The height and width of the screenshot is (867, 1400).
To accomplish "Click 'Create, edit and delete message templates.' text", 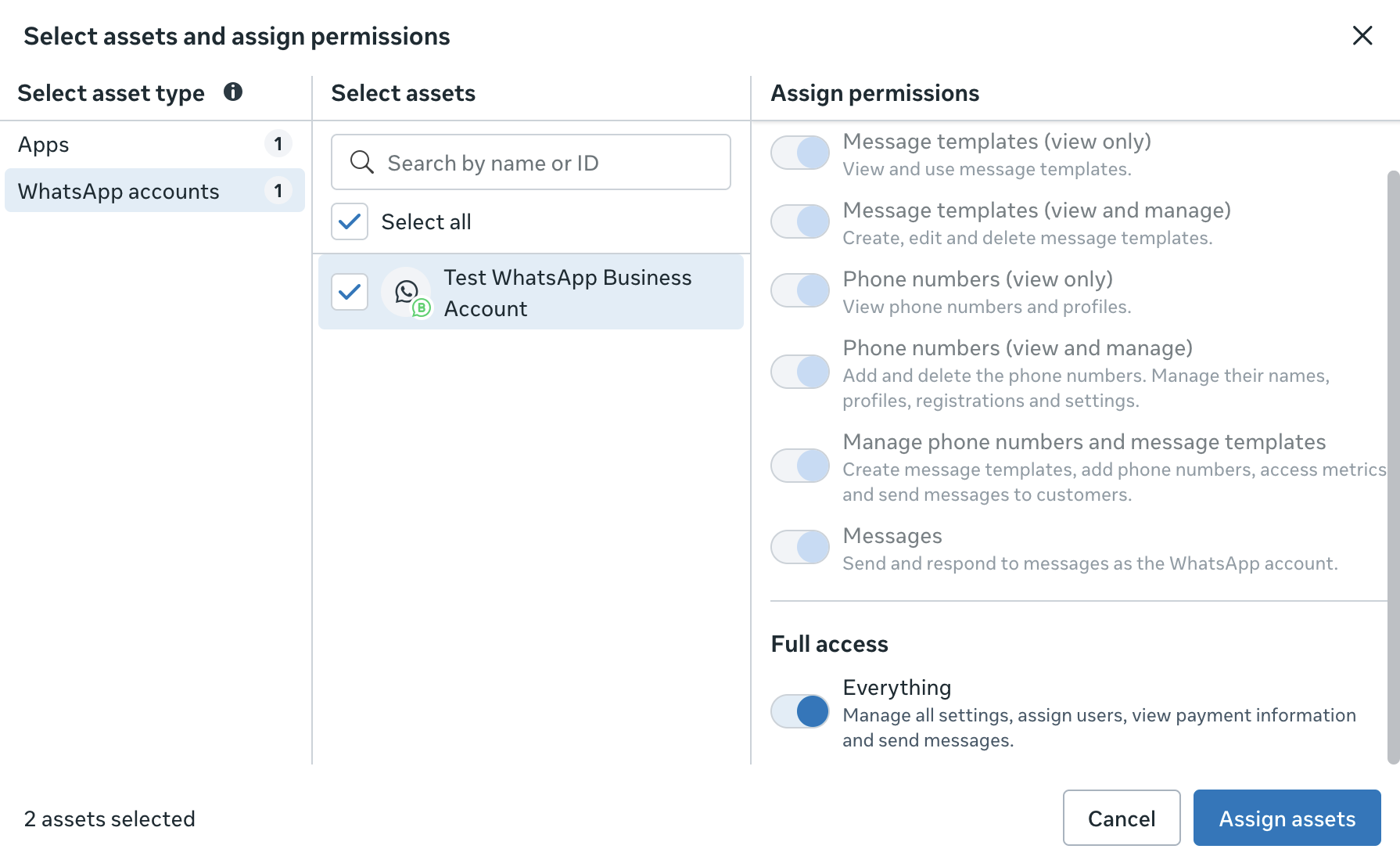I will pos(1028,238).
